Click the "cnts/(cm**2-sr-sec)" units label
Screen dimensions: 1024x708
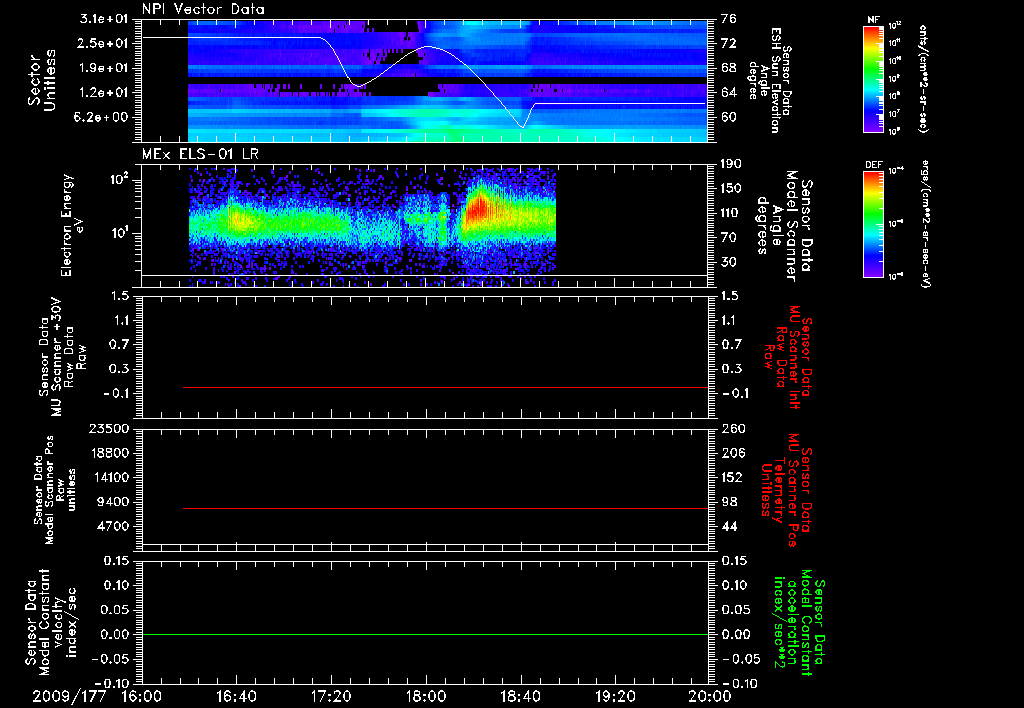coord(923,79)
